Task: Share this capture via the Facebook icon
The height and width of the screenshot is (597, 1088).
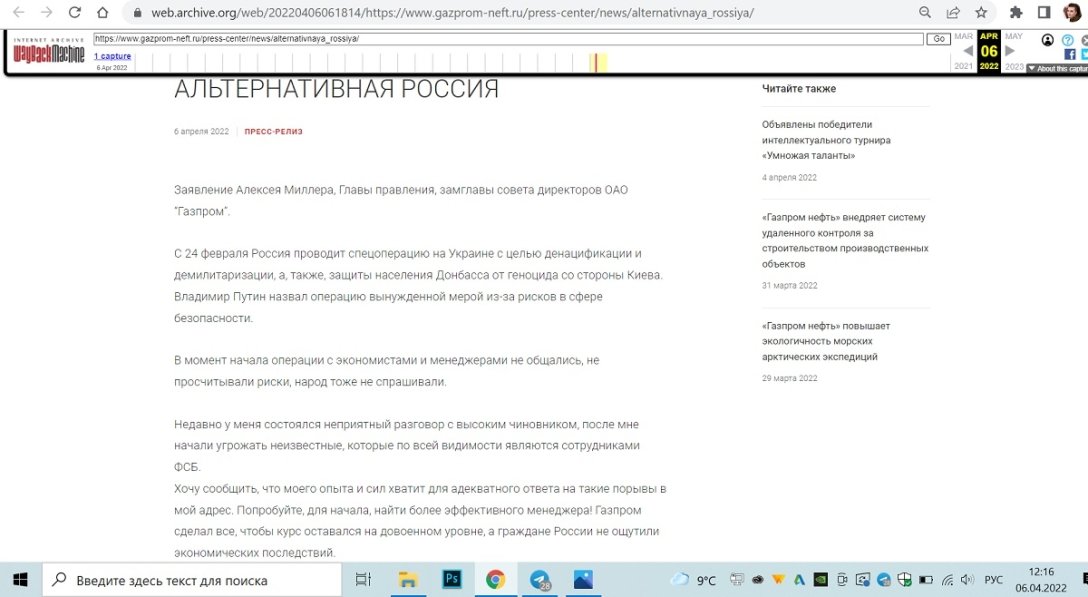Action: click(x=1070, y=53)
